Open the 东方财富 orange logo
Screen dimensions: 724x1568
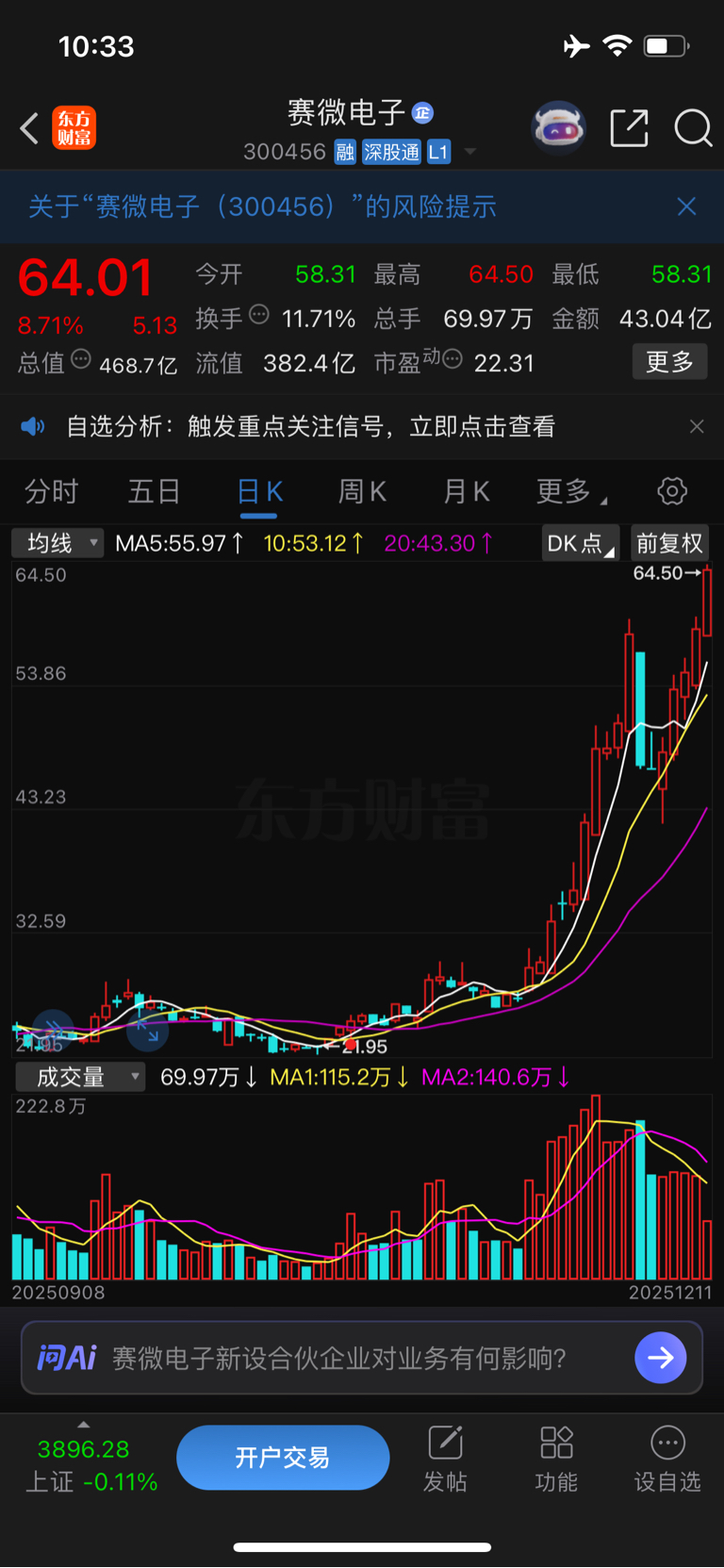(x=74, y=128)
